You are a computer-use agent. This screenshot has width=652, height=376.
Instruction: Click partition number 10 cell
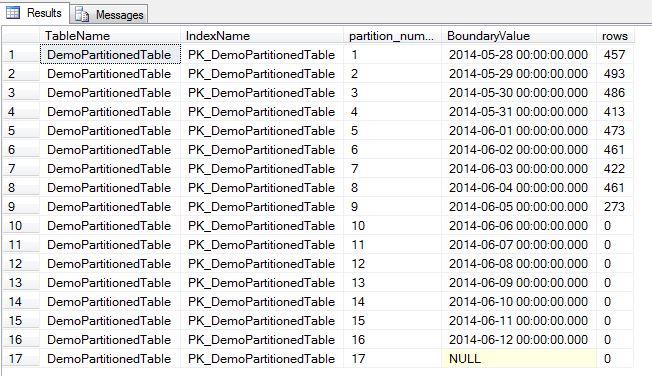click(393, 225)
